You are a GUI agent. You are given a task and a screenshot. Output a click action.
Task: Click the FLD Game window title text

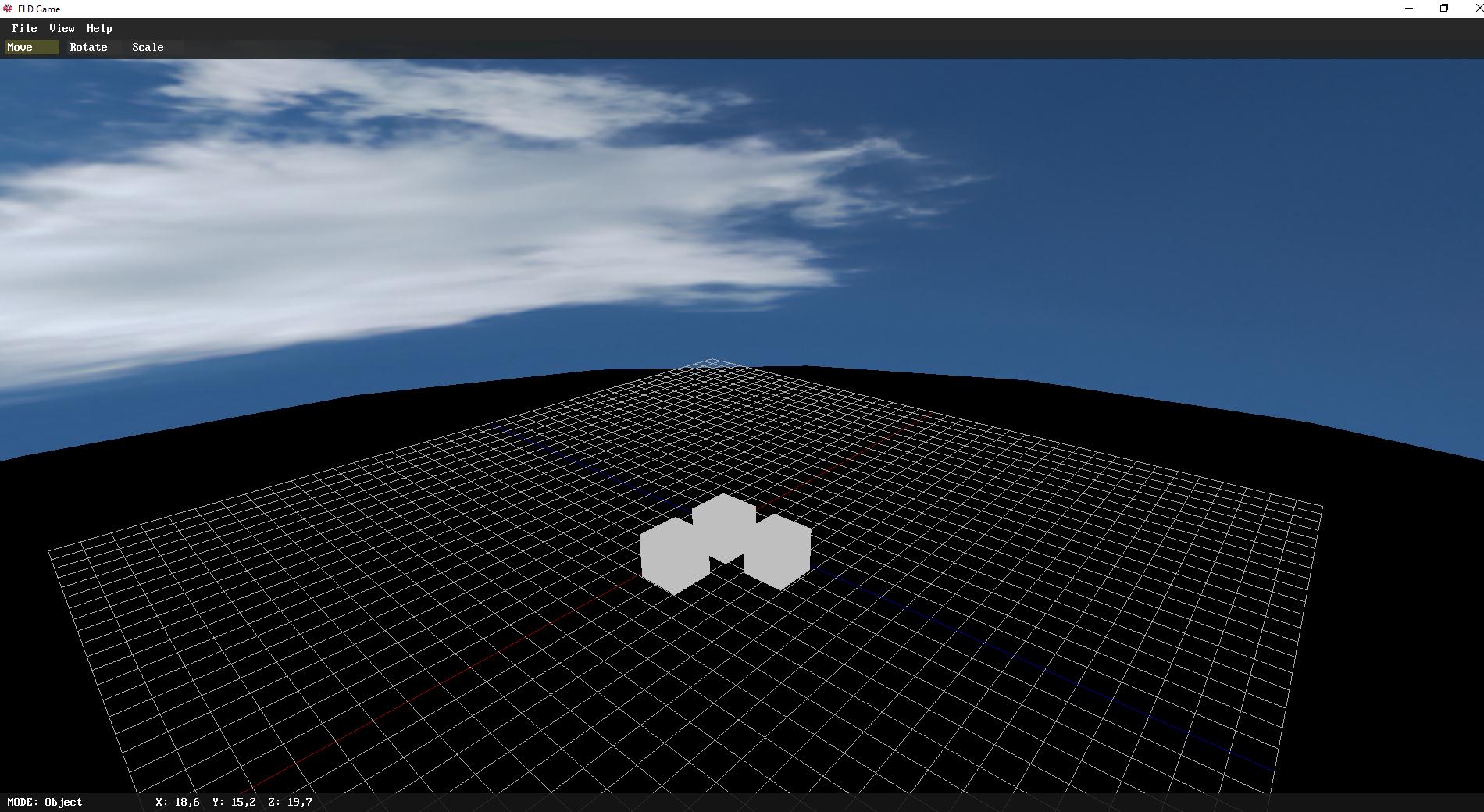point(39,9)
